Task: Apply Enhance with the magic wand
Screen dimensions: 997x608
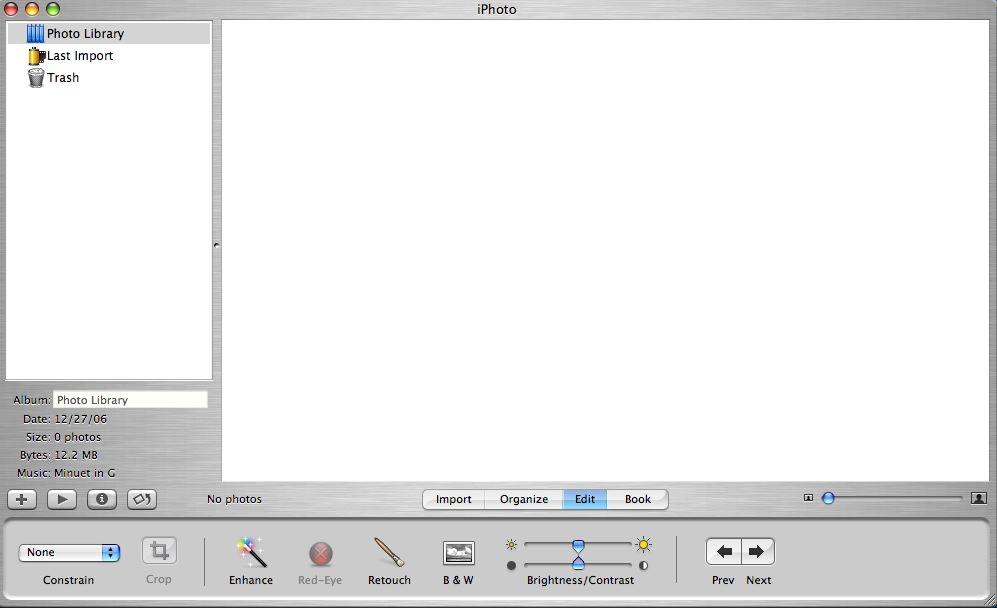Action: (x=251, y=552)
